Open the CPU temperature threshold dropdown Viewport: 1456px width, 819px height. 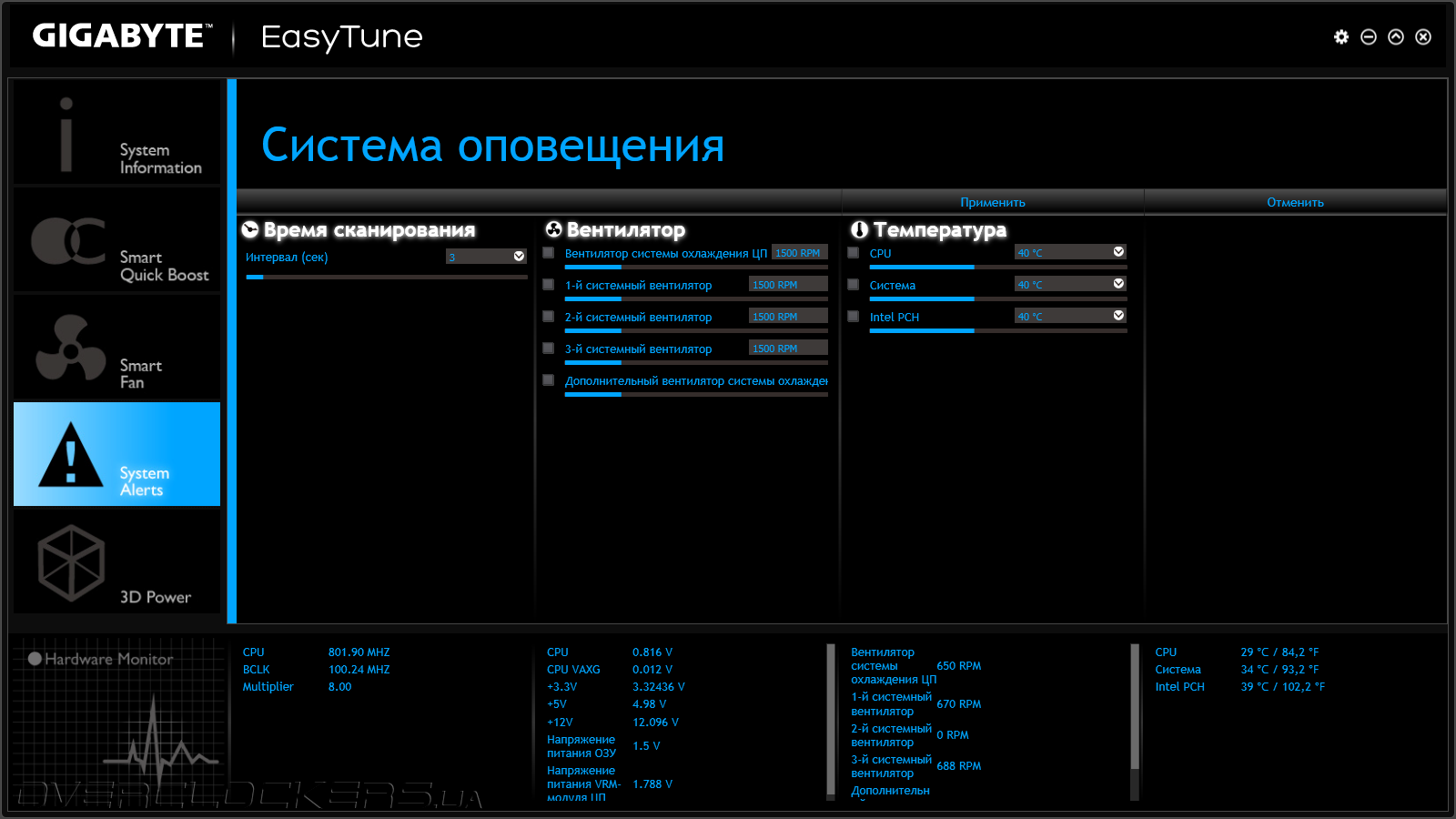pyautogui.click(x=1071, y=252)
